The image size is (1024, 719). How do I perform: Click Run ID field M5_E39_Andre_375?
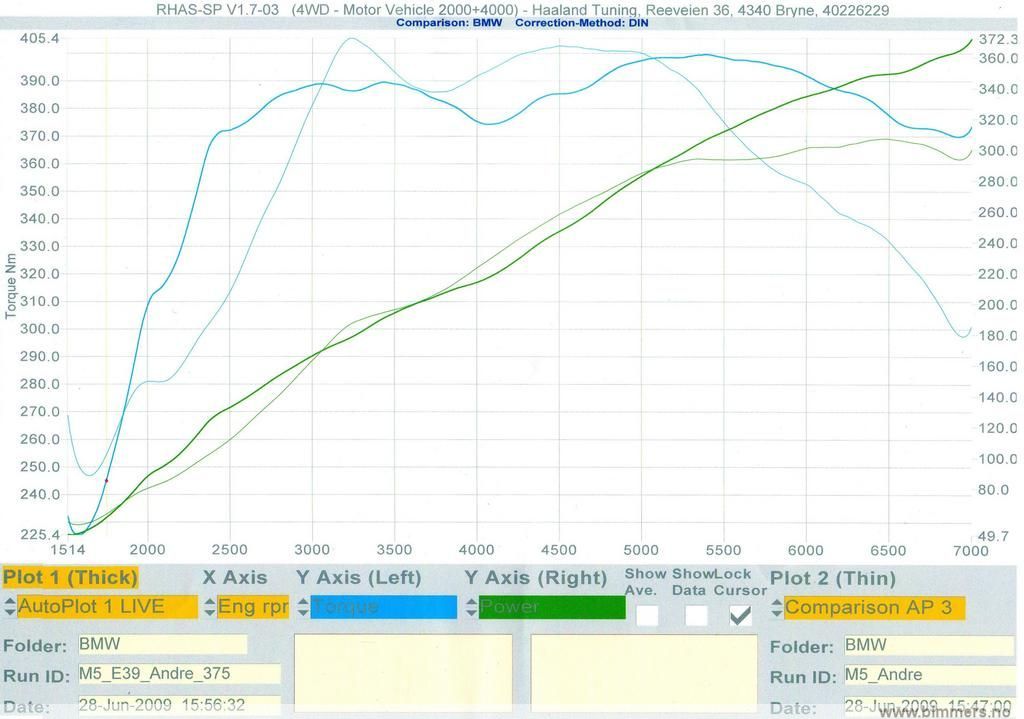(x=176, y=675)
